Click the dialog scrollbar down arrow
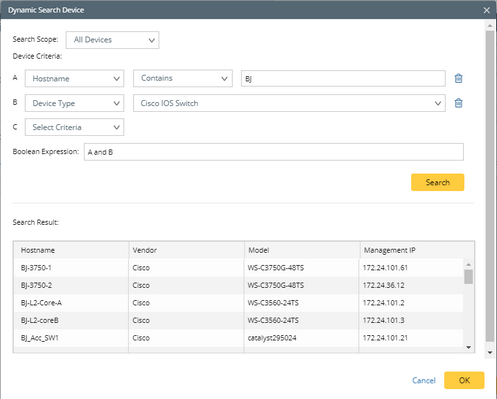The height and width of the screenshot is (399, 497). (490, 352)
